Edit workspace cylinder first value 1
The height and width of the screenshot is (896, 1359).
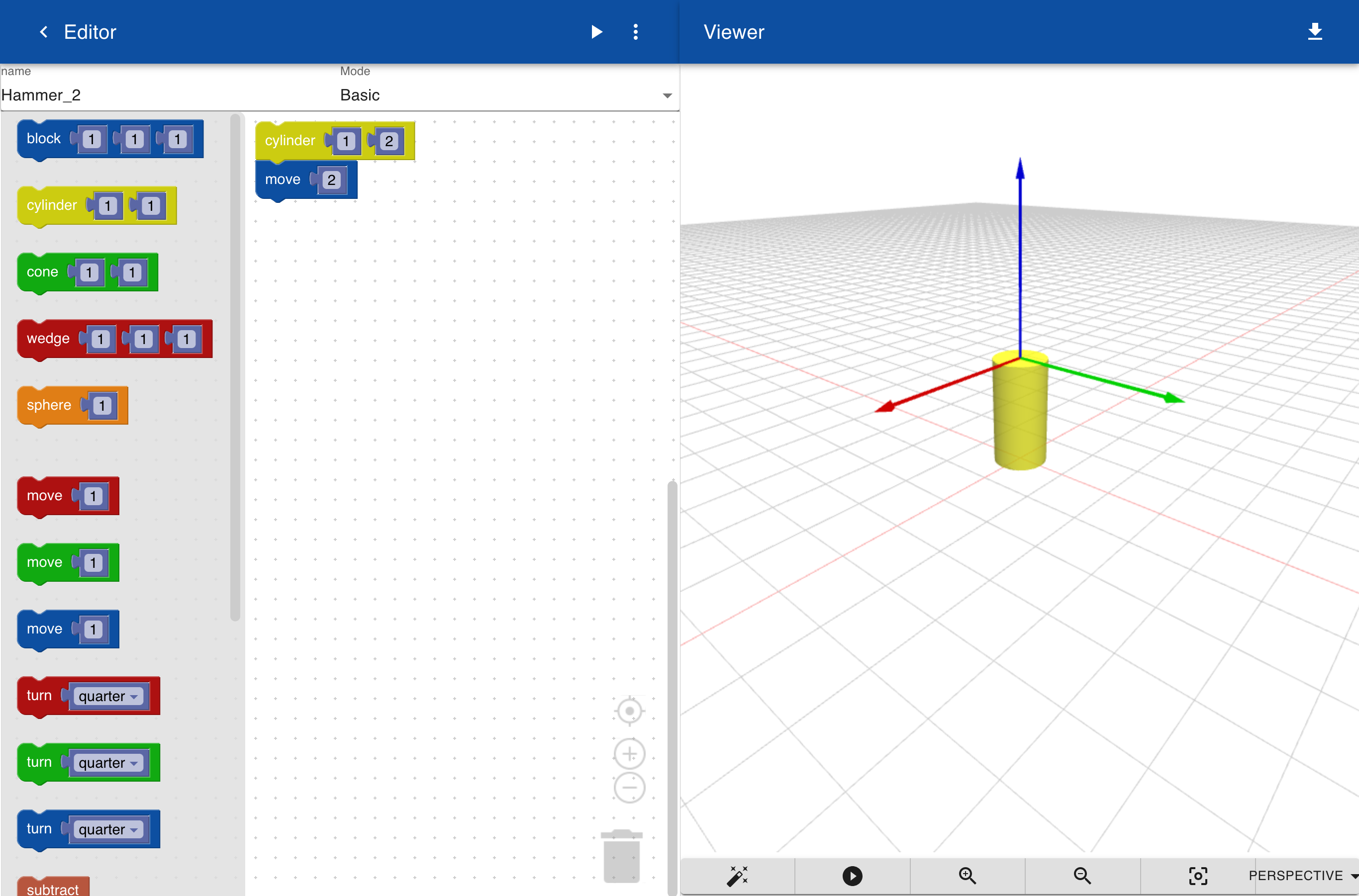pyautogui.click(x=345, y=141)
